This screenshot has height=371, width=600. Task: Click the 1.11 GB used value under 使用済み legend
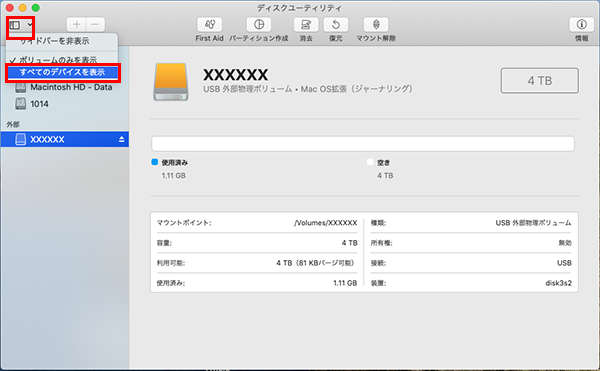tap(173, 176)
